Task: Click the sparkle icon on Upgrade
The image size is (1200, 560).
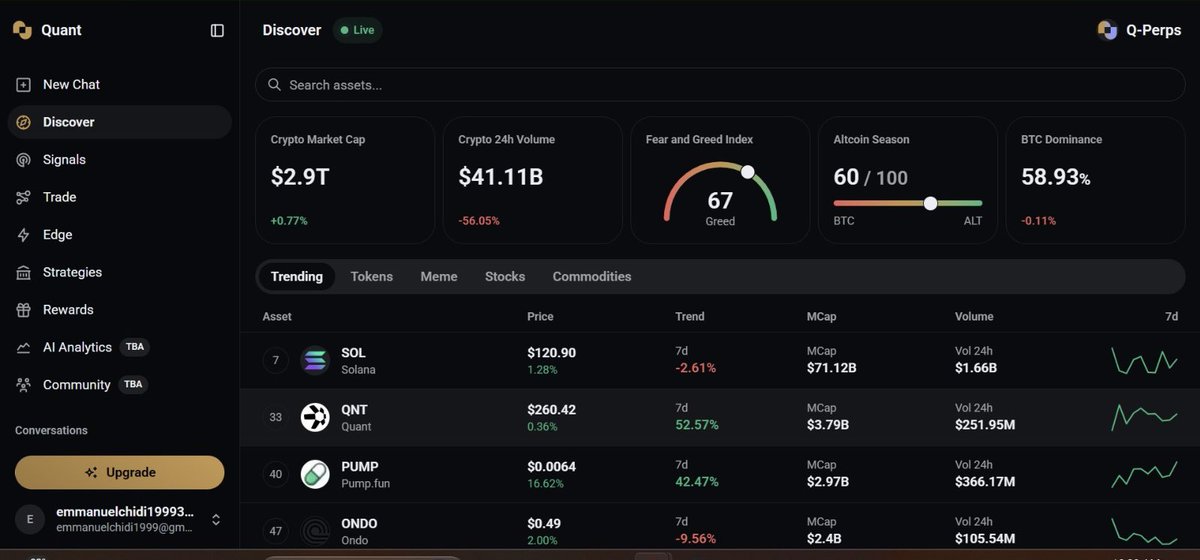Action: click(92, 472)
